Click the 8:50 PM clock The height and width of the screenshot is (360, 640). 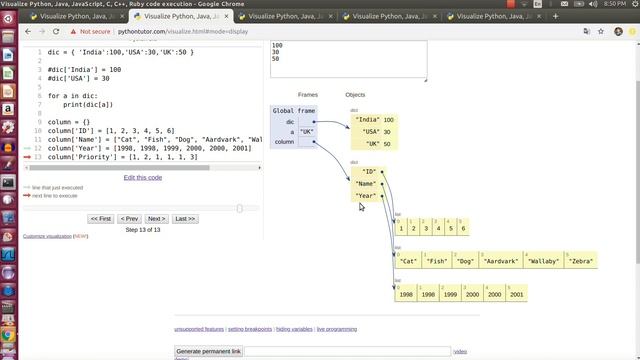point(615,4)
